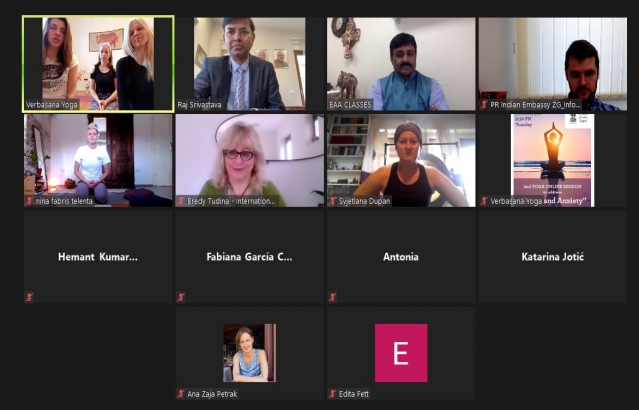The height and width of the screenshot is (410, 639).
Task: Click muted mic icon on Antonia tile
Action: pos(333,297)
